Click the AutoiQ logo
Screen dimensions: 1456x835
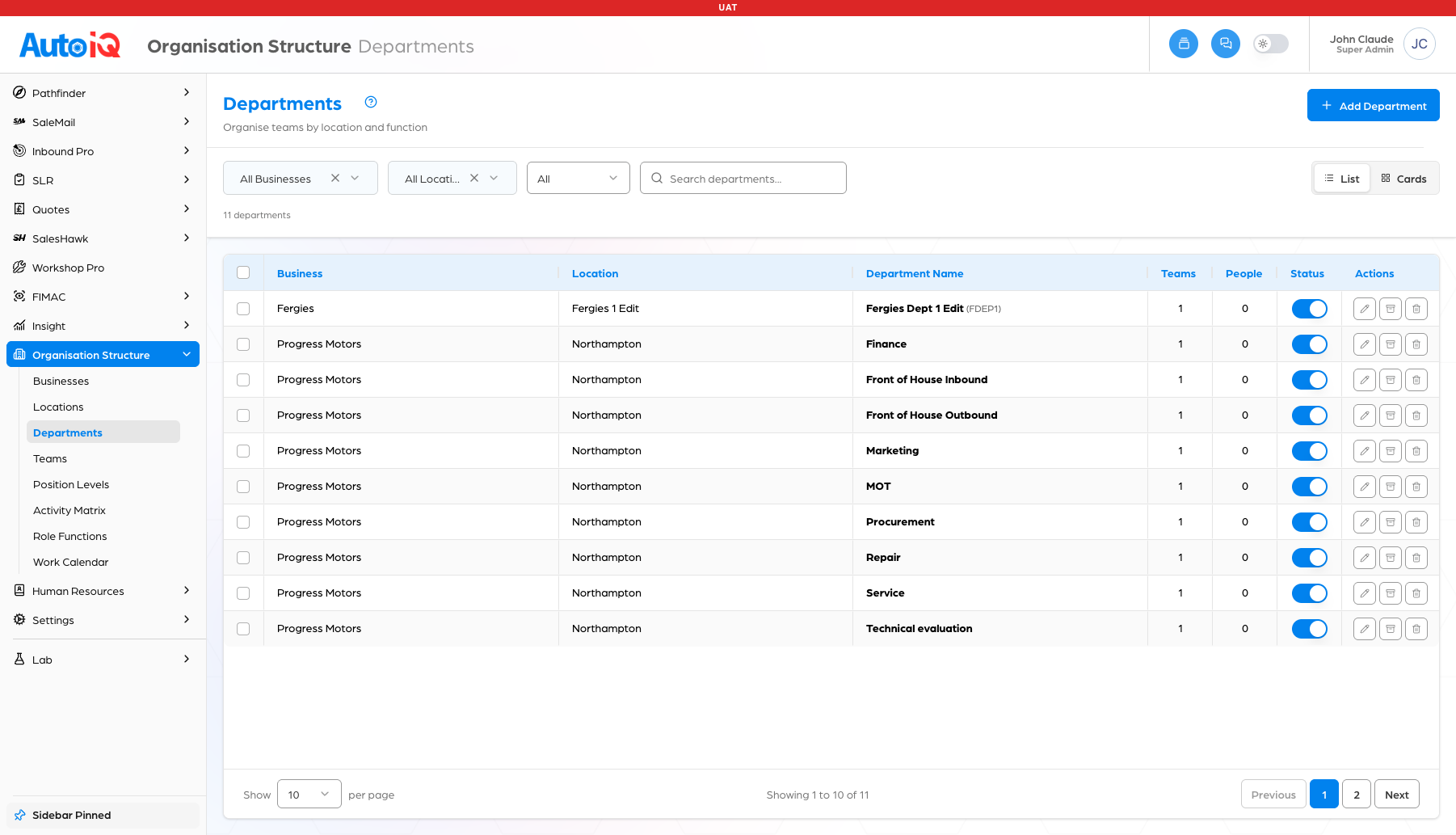(x=70, y=44)
